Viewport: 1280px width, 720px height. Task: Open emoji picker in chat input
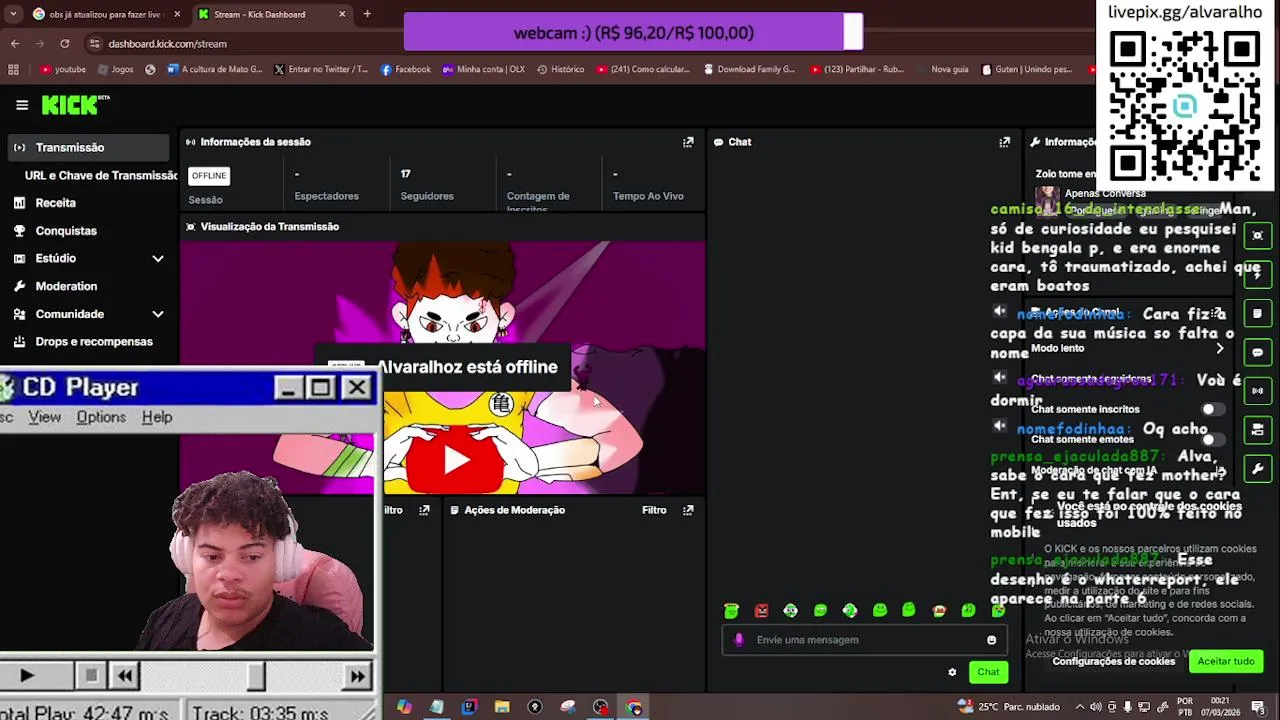[991, 640]
